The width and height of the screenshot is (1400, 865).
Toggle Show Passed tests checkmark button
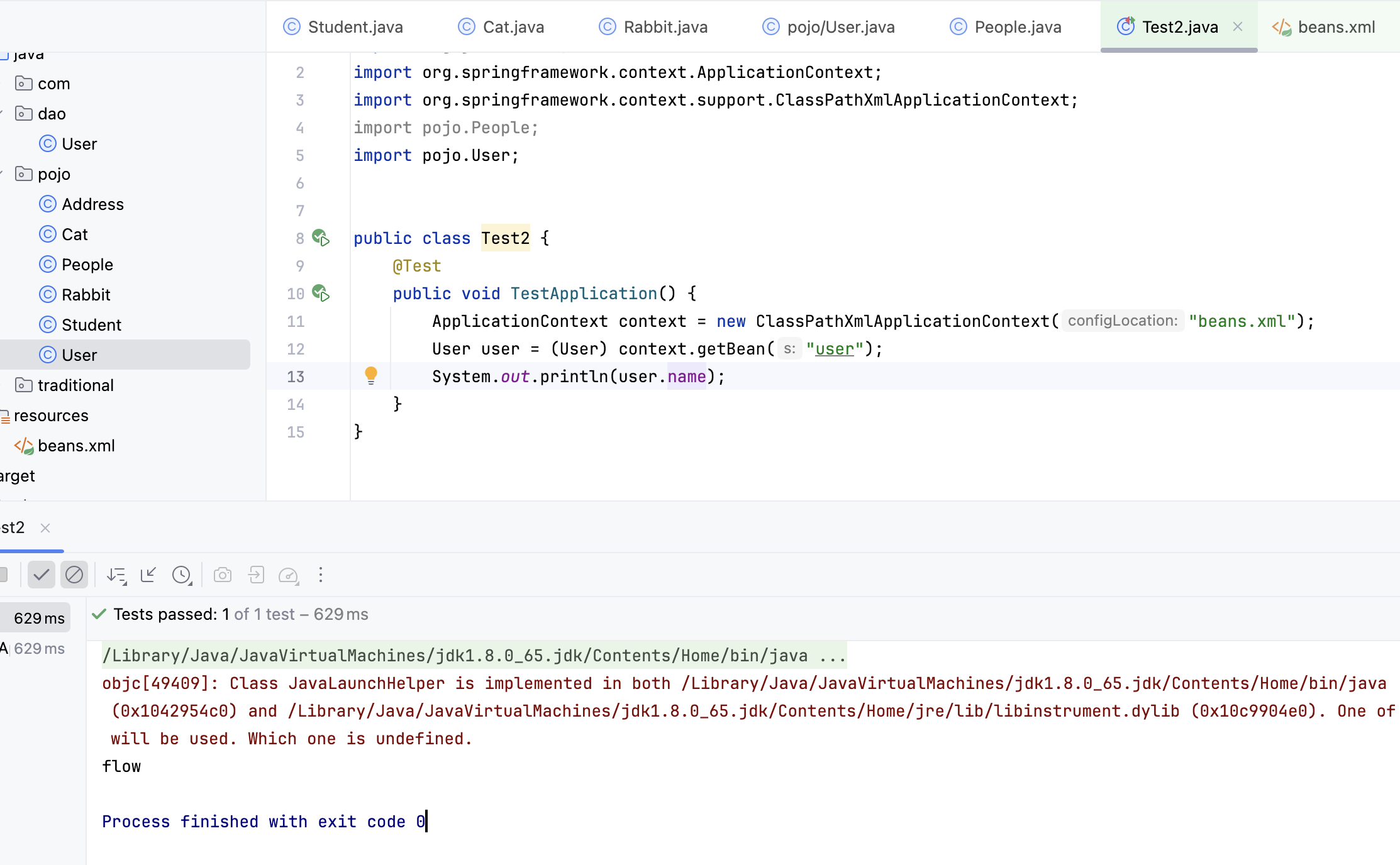[x=42, y=575]
